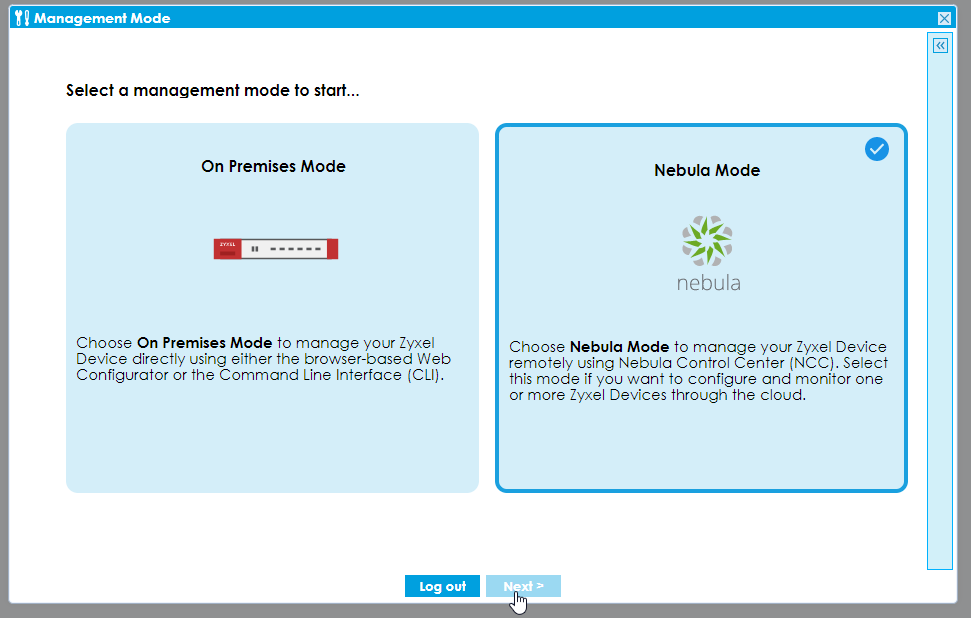
Task: Close the Management Mode dialog
Action: [944, 18]
